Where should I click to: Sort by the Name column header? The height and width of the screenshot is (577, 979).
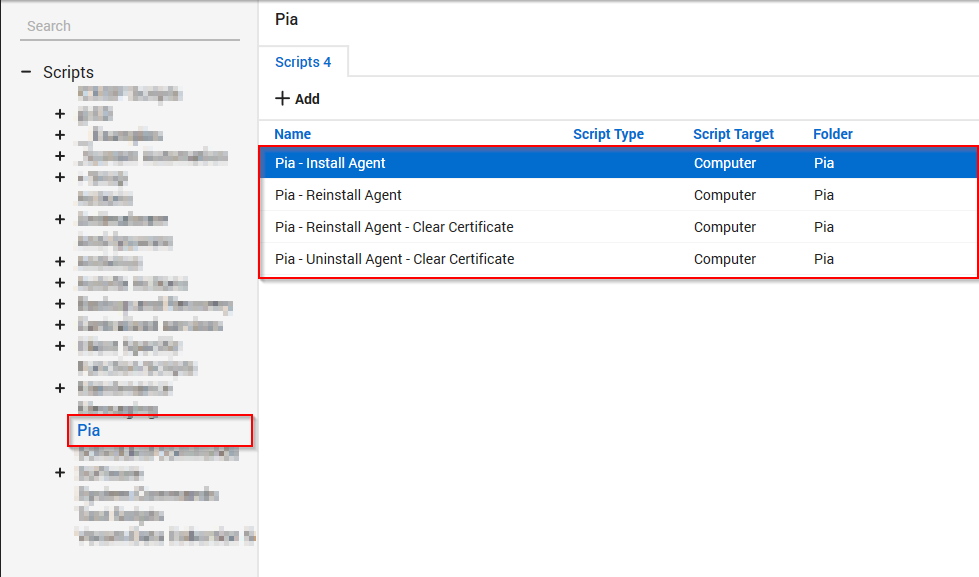[x=293, y=134]
